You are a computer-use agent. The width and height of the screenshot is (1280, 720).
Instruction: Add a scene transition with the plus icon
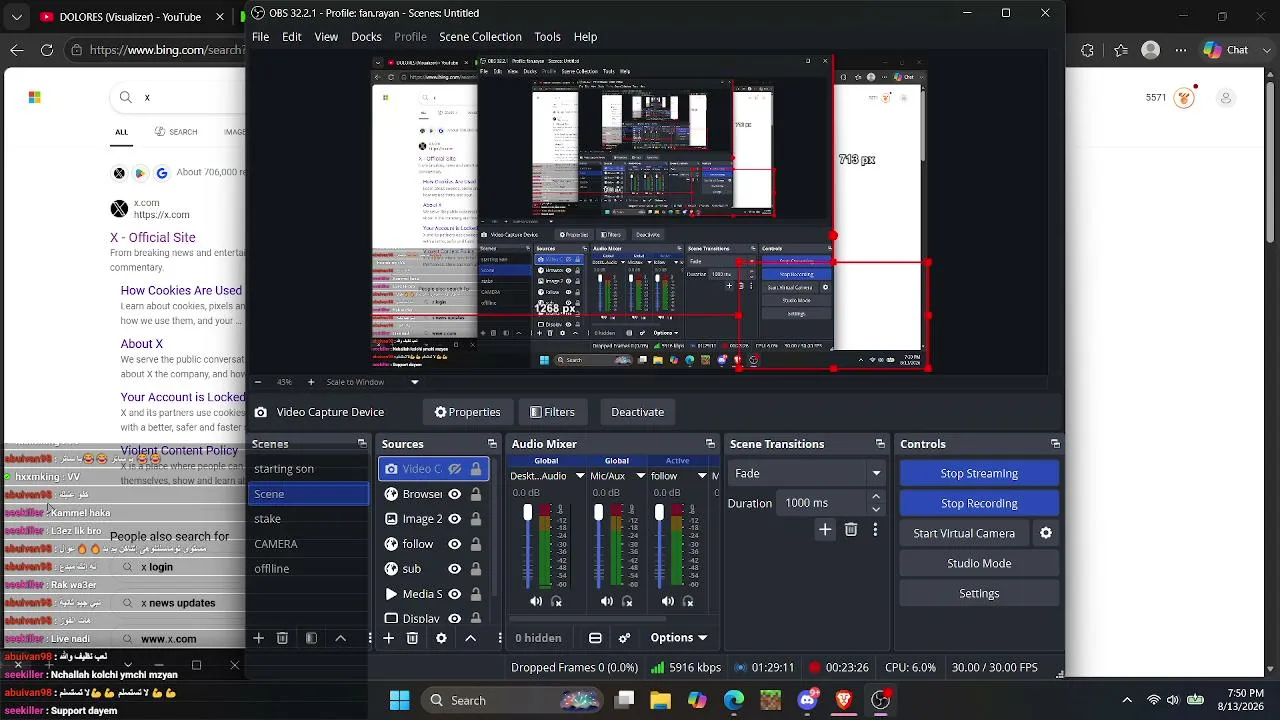(825, 530)
